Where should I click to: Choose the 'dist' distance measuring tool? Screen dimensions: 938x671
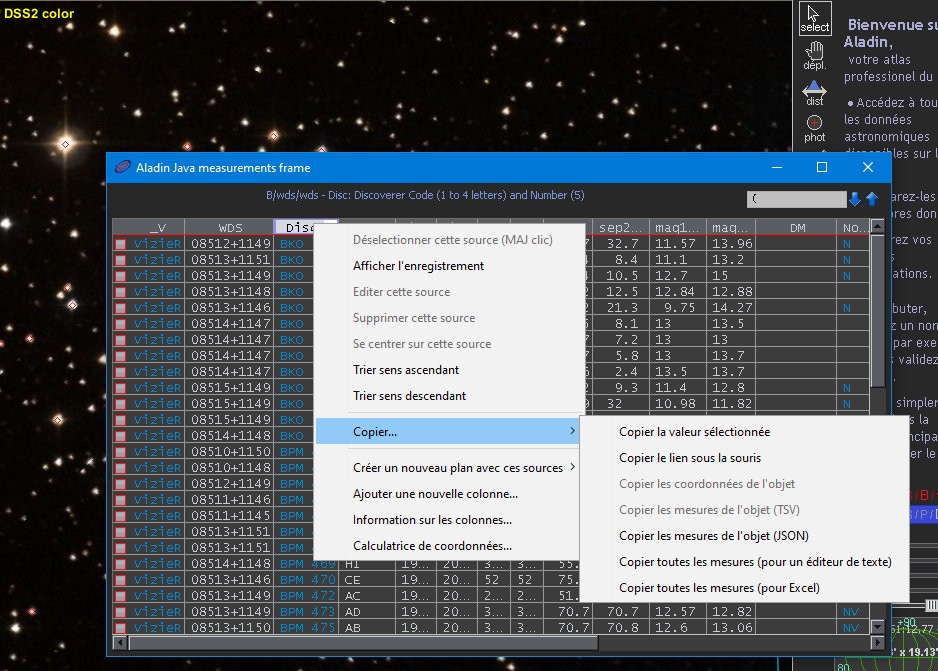pyautogui.click(x=814, y=93)
